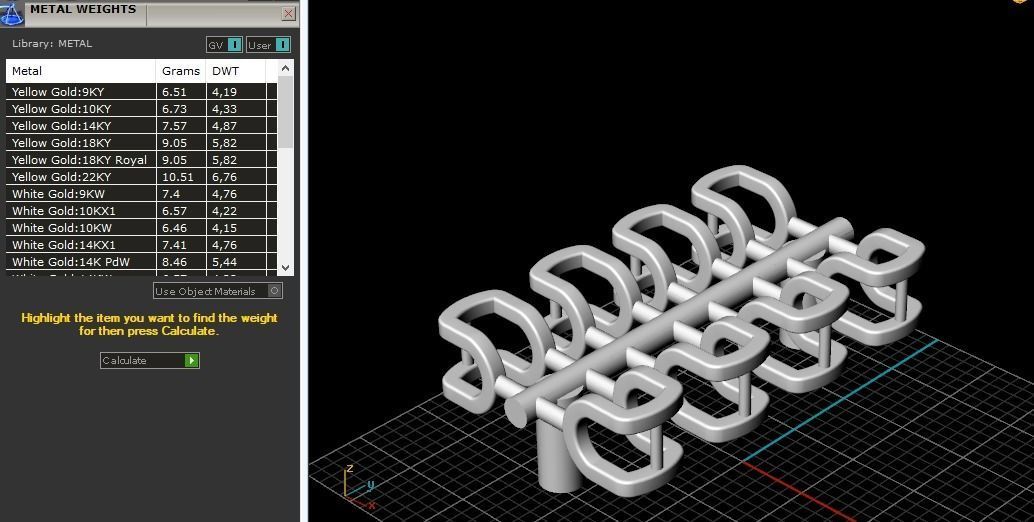The width and height of the screenshot is (1034, 522).
Task: Sort by the Metal column header
Action: point(80,71)
